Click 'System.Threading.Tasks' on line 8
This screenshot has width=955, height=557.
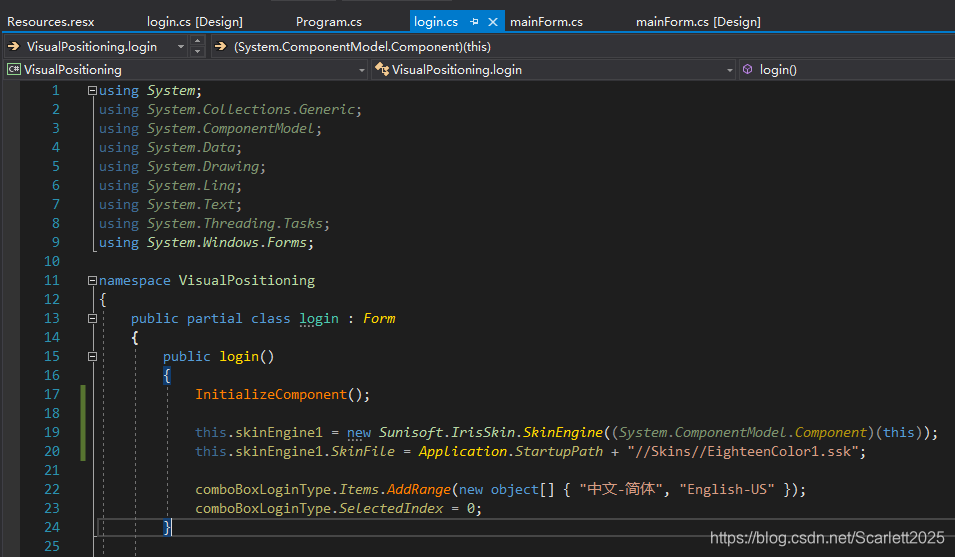(234, 223)
